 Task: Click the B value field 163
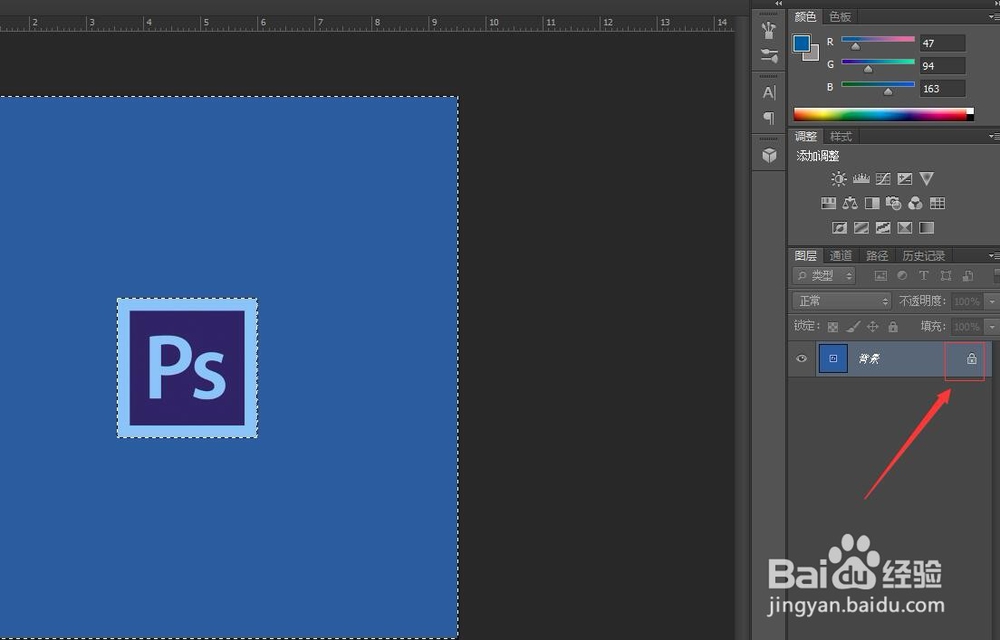click(x=943, y=89)
